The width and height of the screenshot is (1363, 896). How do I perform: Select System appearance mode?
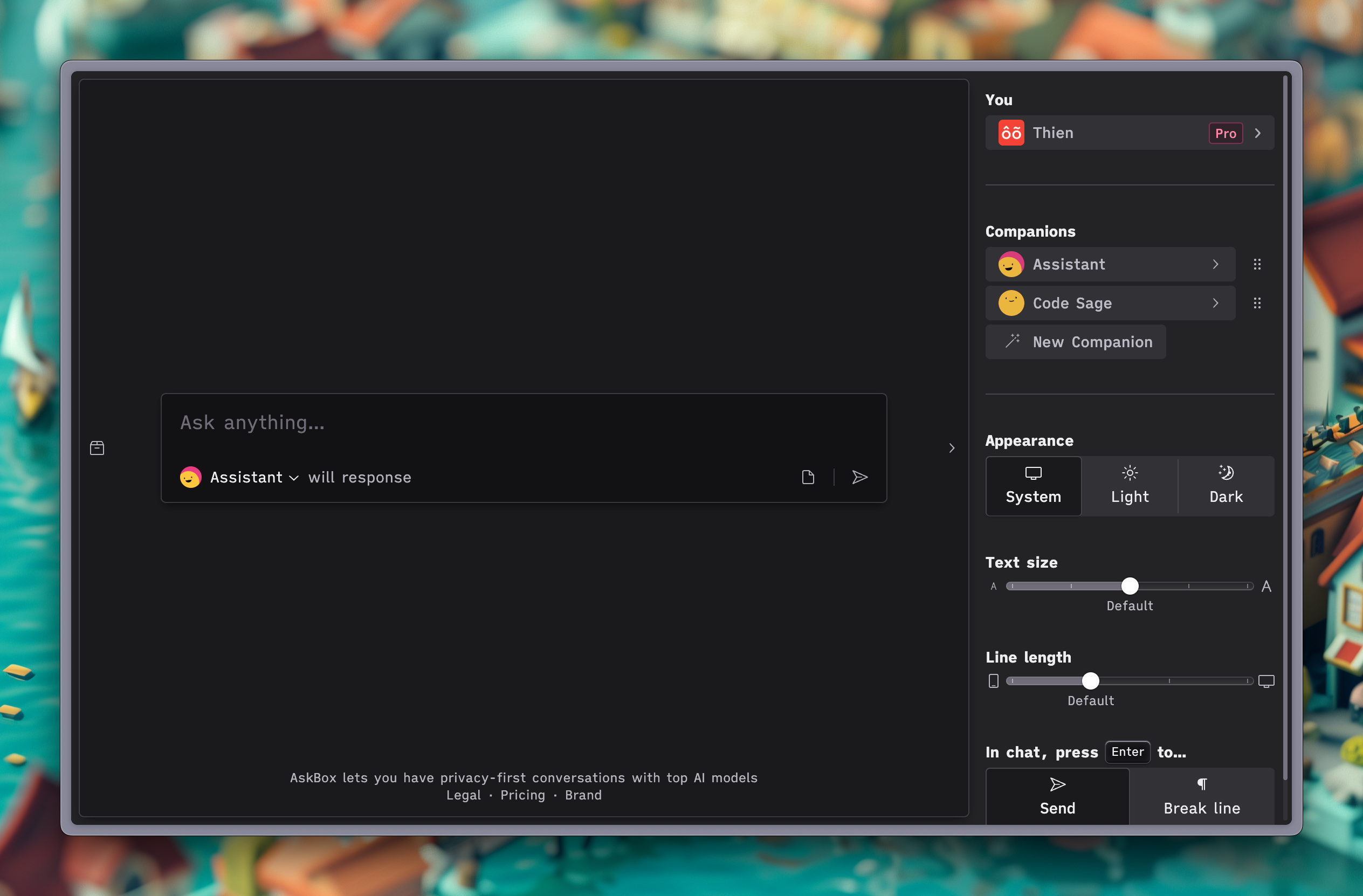pos(1033,486)
